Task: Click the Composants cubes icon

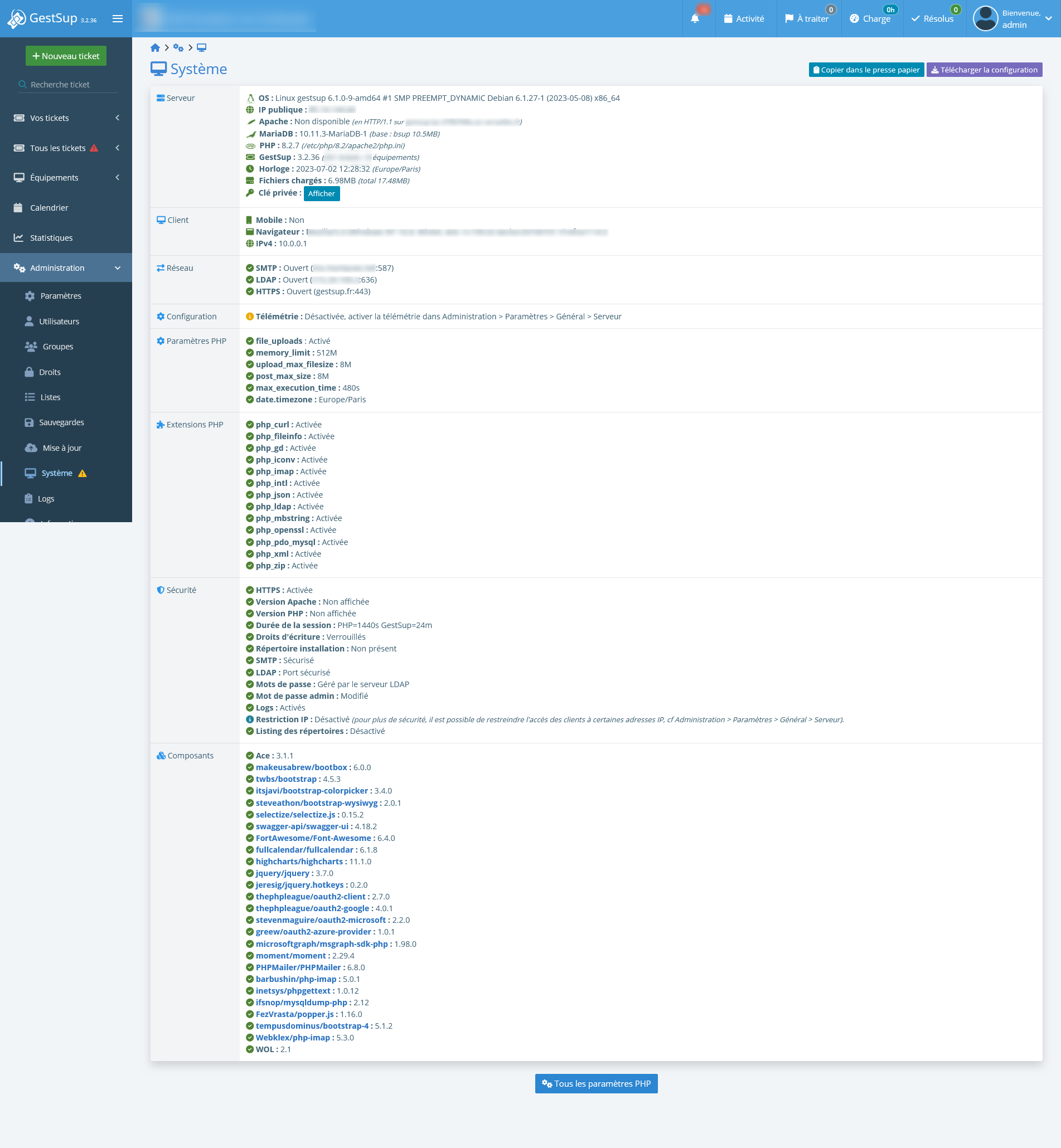Action: [161, 756]
